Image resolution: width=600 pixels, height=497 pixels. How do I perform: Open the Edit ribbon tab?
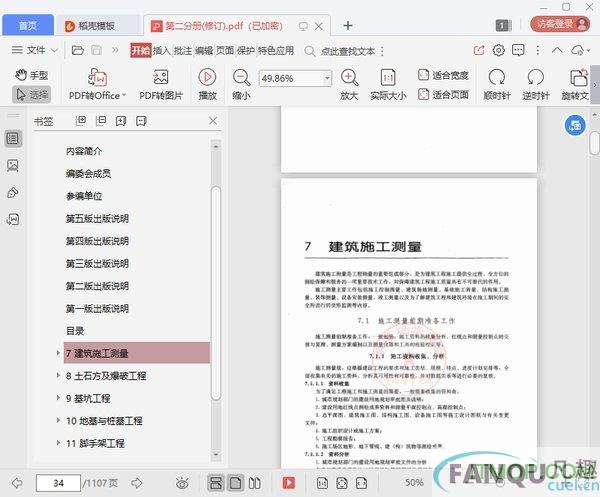pyautogui.click(x=204, y=50)
